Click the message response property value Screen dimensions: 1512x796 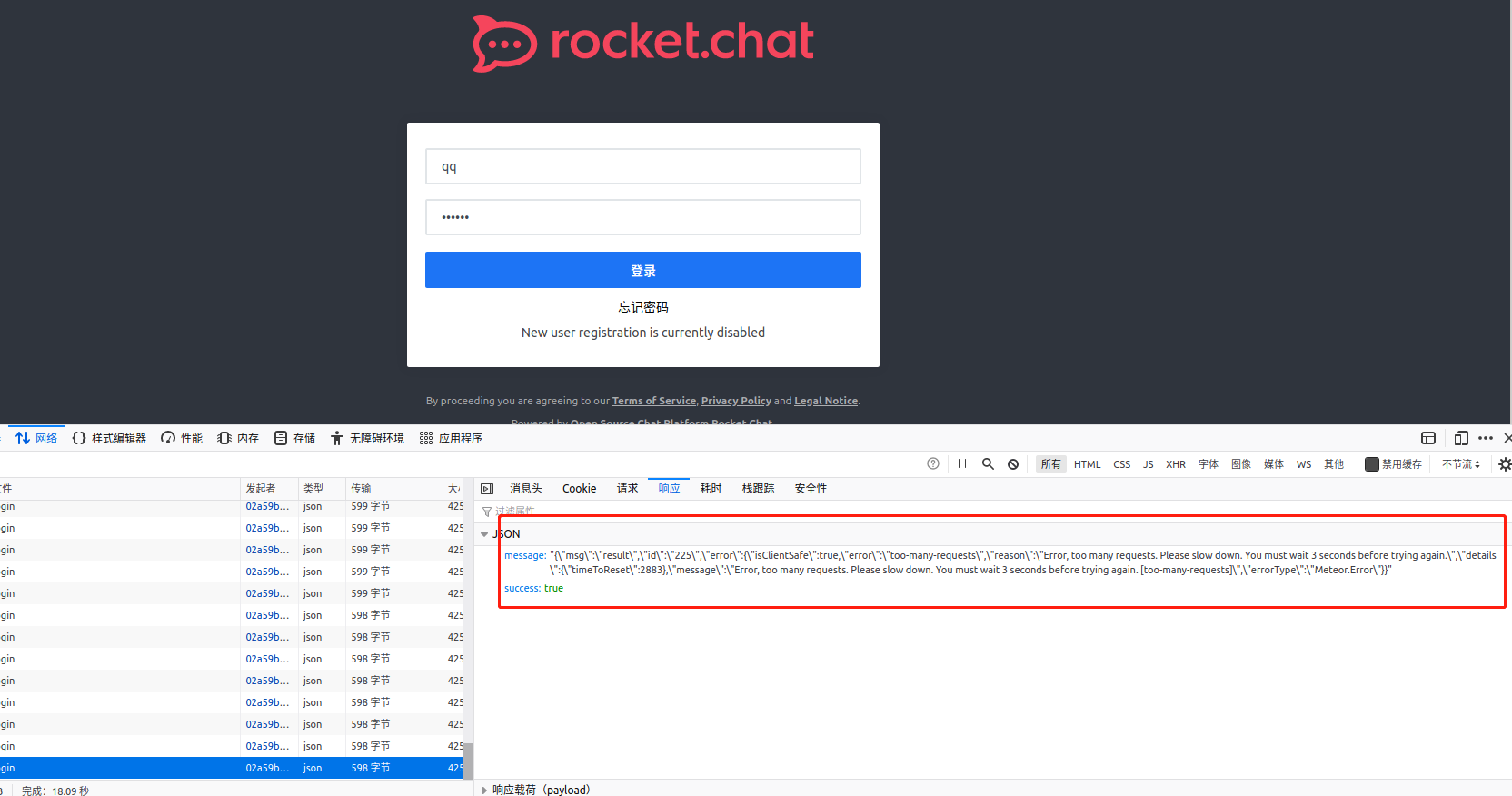1022,562
